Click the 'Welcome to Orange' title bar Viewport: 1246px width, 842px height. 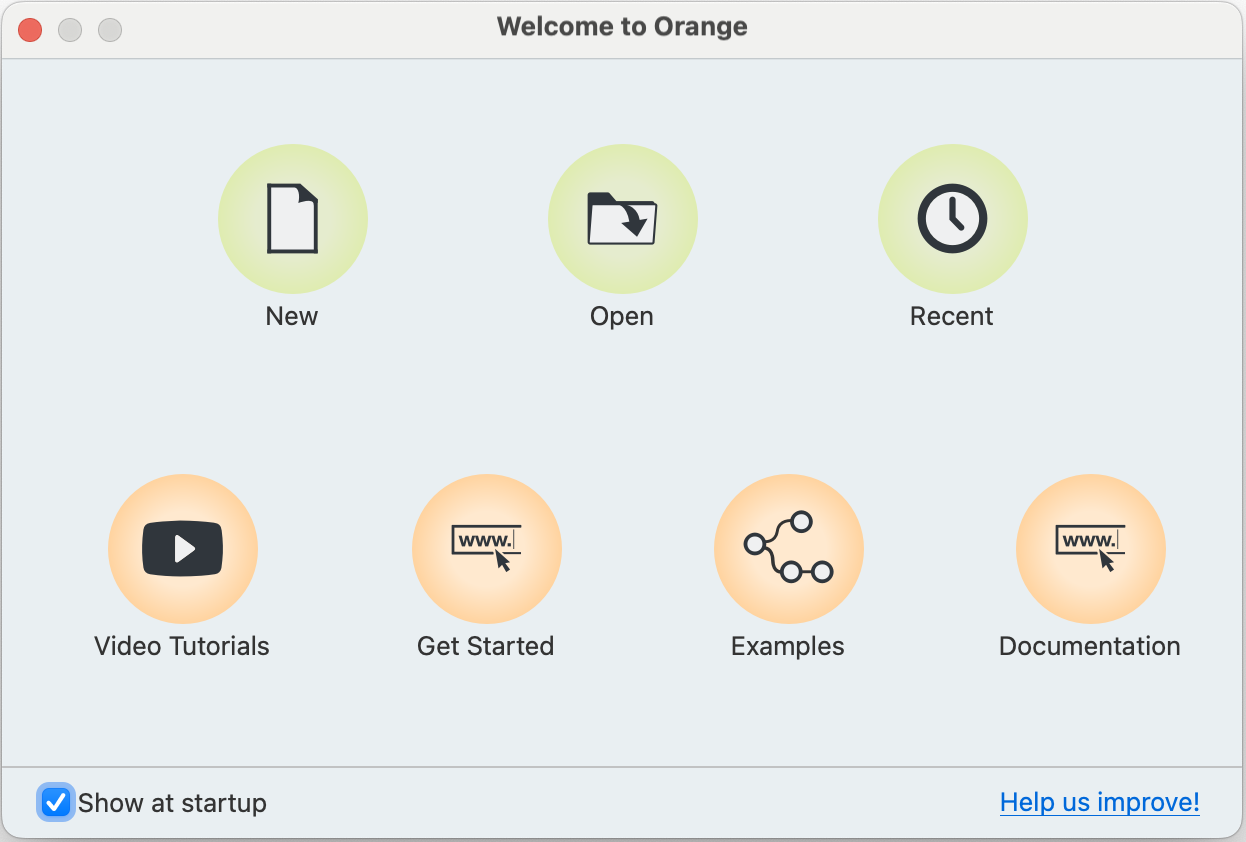click(x=622, y=27)
